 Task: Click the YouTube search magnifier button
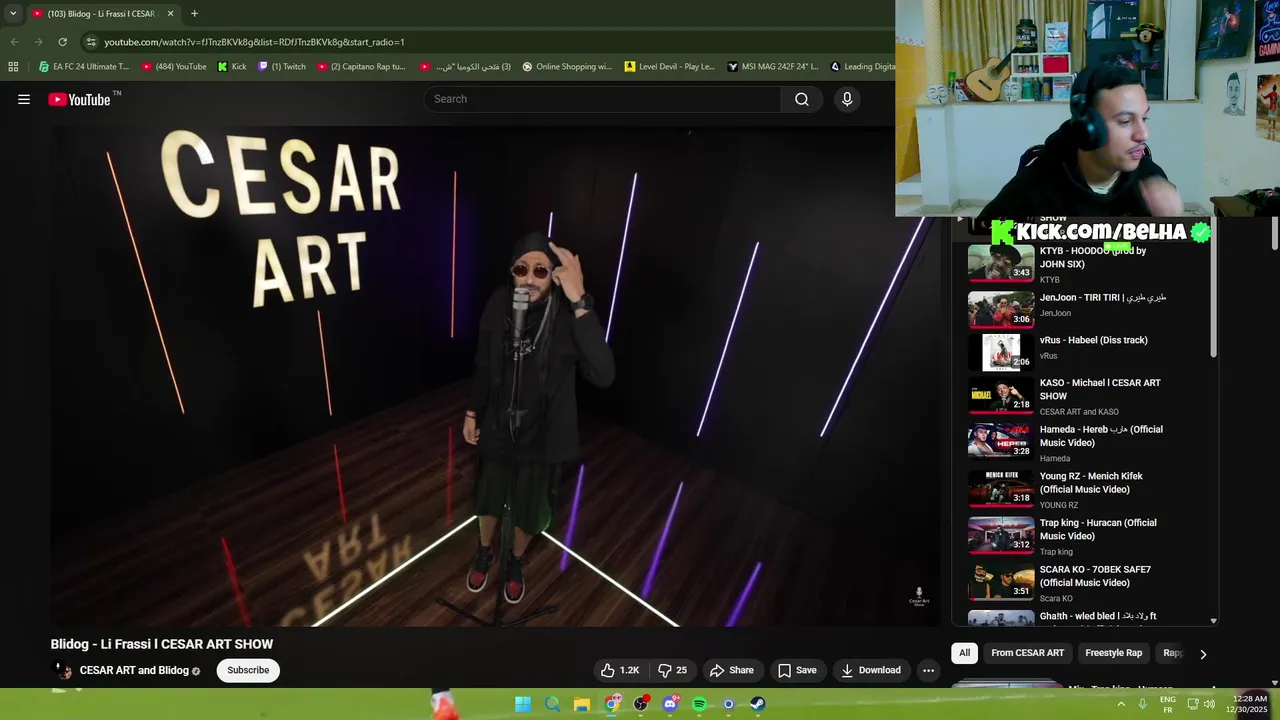(802, 99)
